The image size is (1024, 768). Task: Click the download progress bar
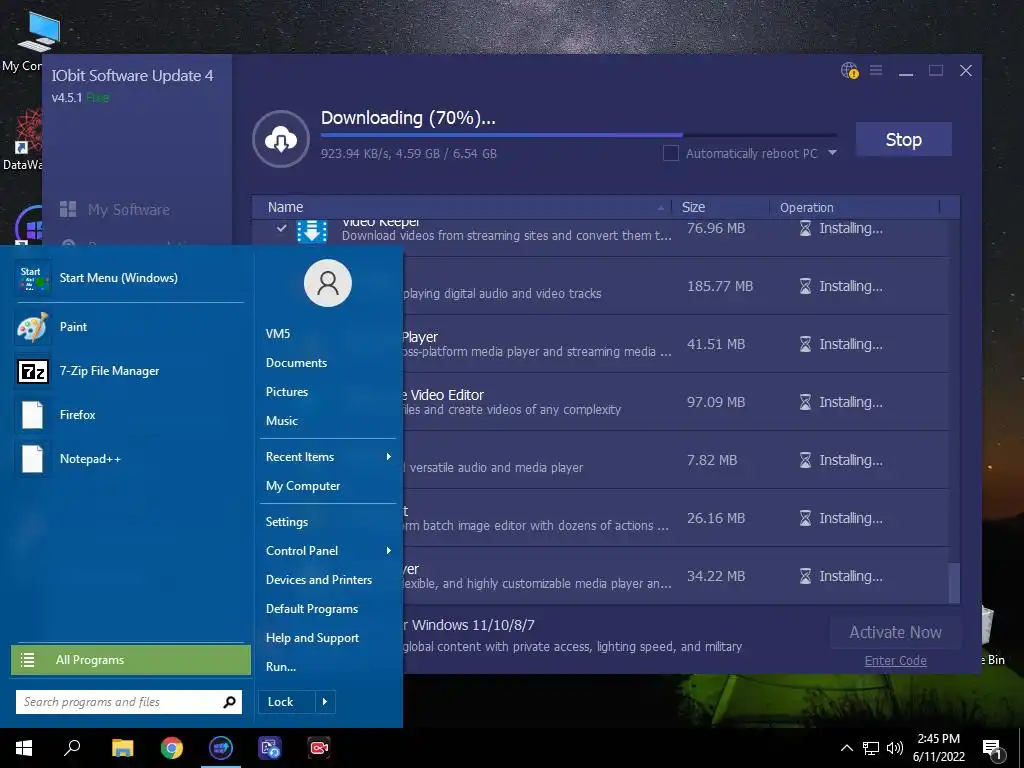(579, 135)
